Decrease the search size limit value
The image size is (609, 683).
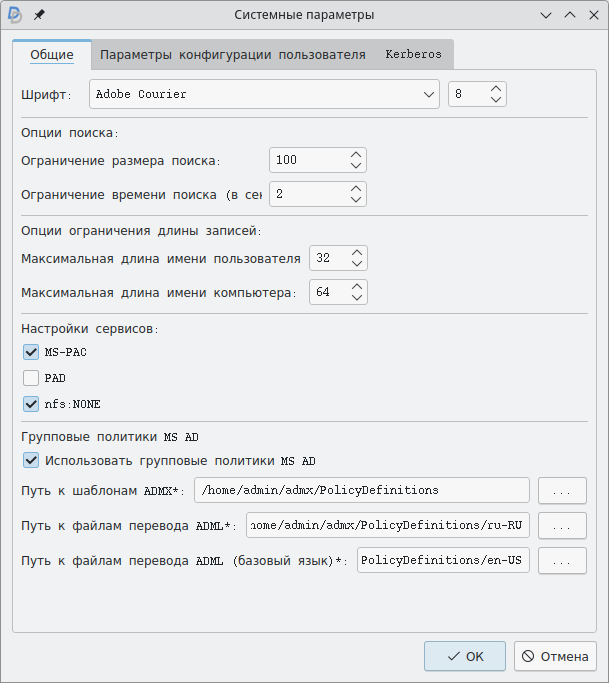pos(356,166)
